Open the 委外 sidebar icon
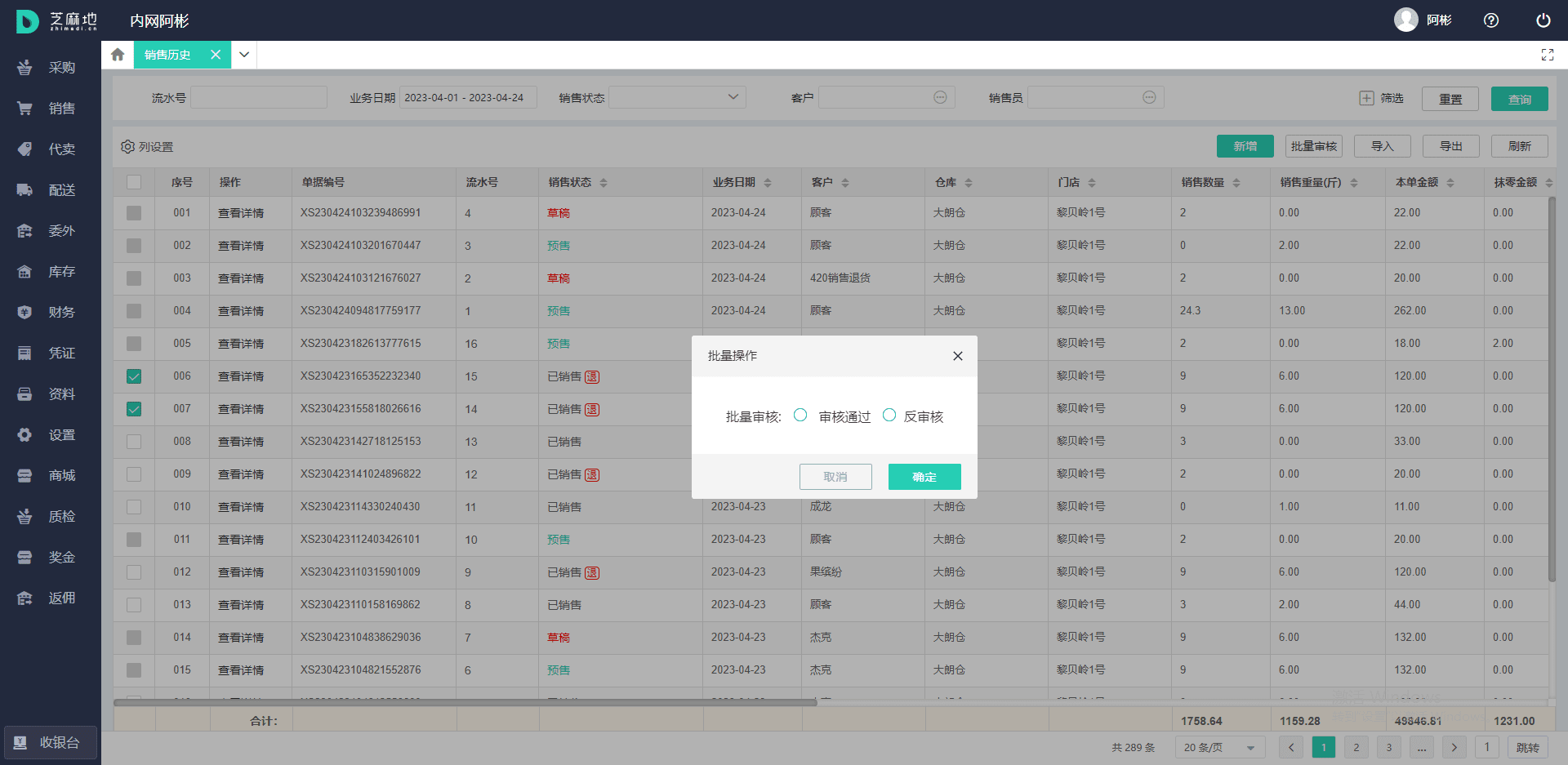Viewport: 1568px width, 765px height. tap(24, 230)
